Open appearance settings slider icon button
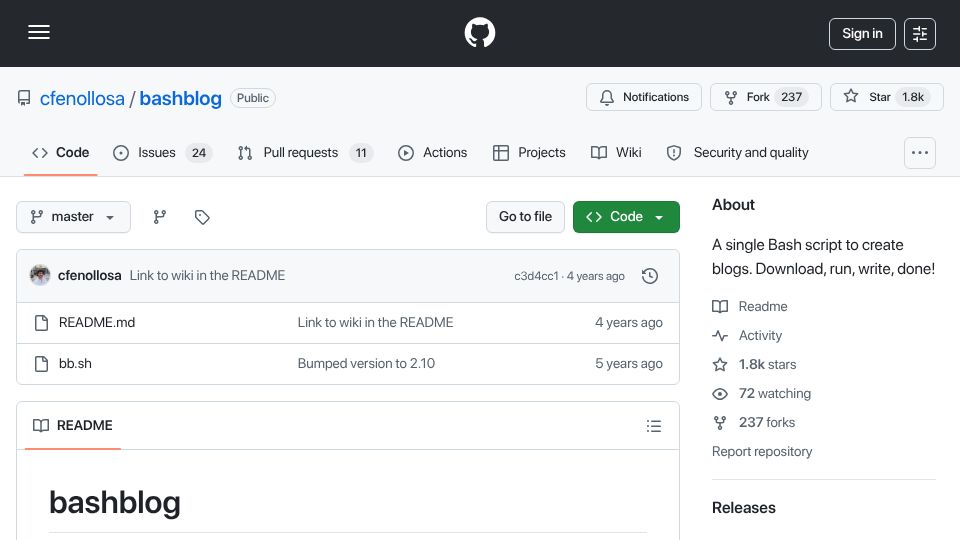 click(920, 34)
